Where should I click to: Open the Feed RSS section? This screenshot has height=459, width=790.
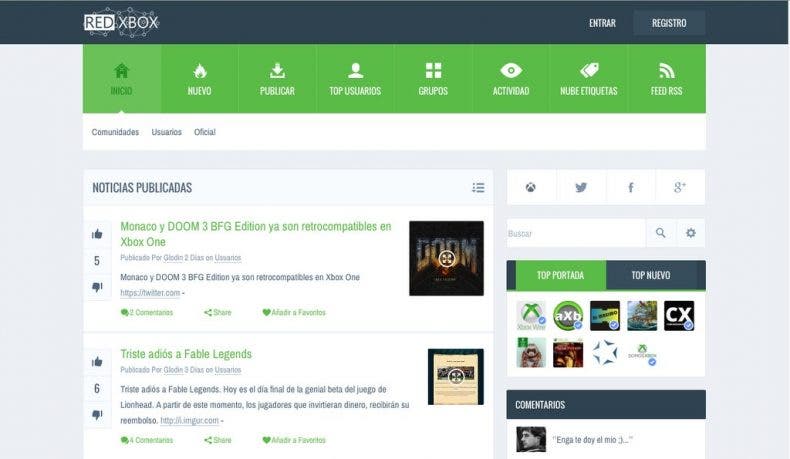click(x=667, y=79)
